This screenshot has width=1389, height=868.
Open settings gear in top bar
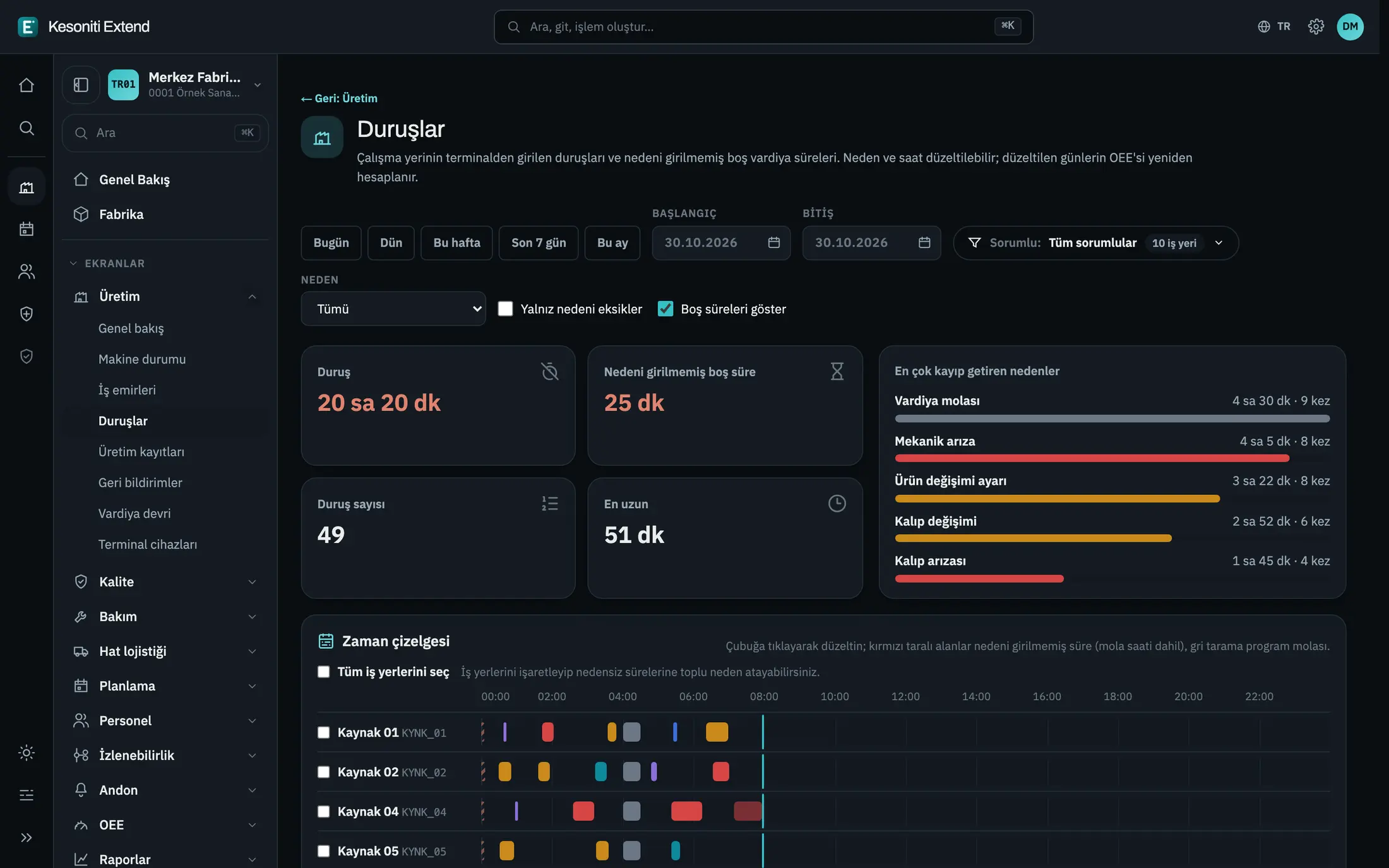[x=1316, y=27]
